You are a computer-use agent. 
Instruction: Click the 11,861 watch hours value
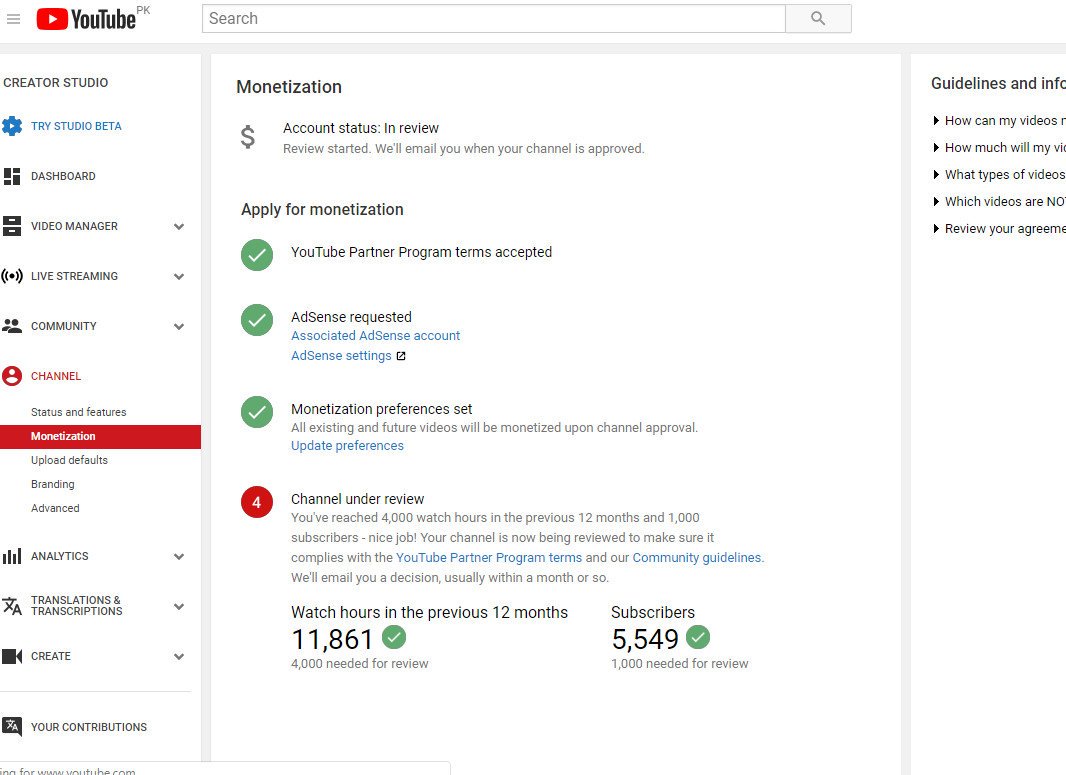[332, 639]
